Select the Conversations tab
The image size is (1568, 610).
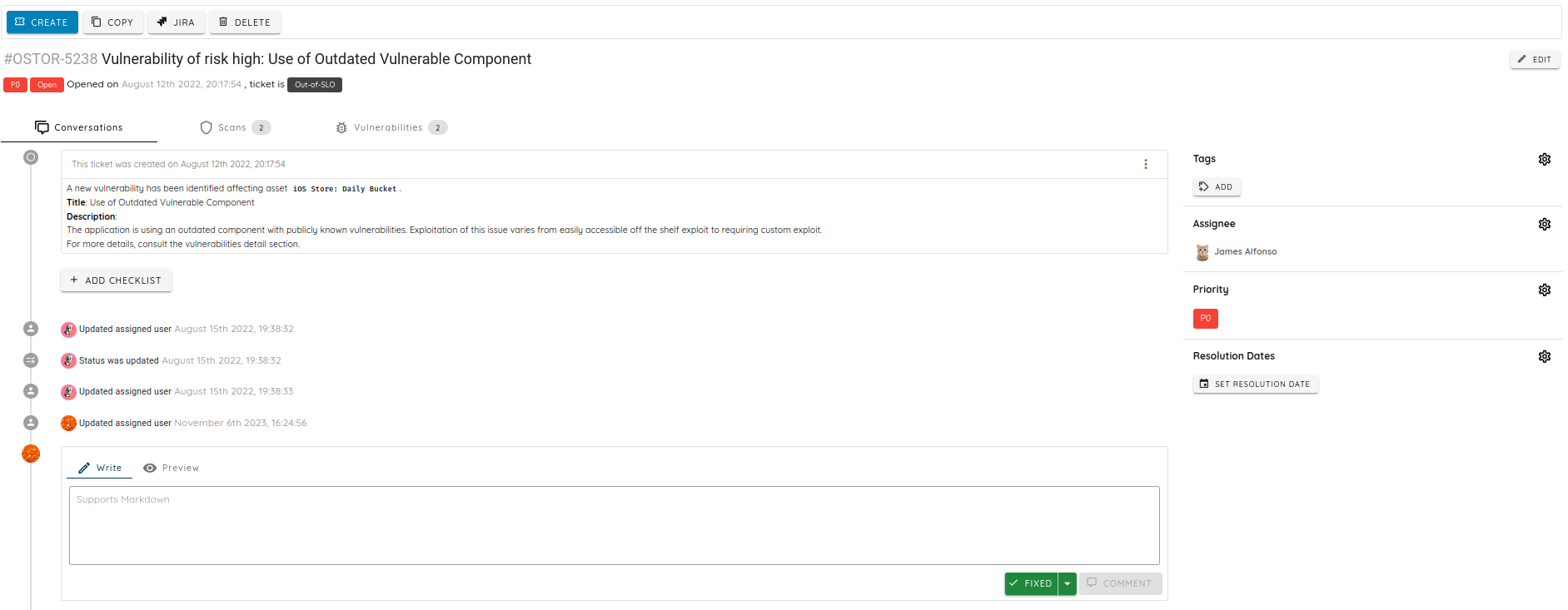click(79, 127)
